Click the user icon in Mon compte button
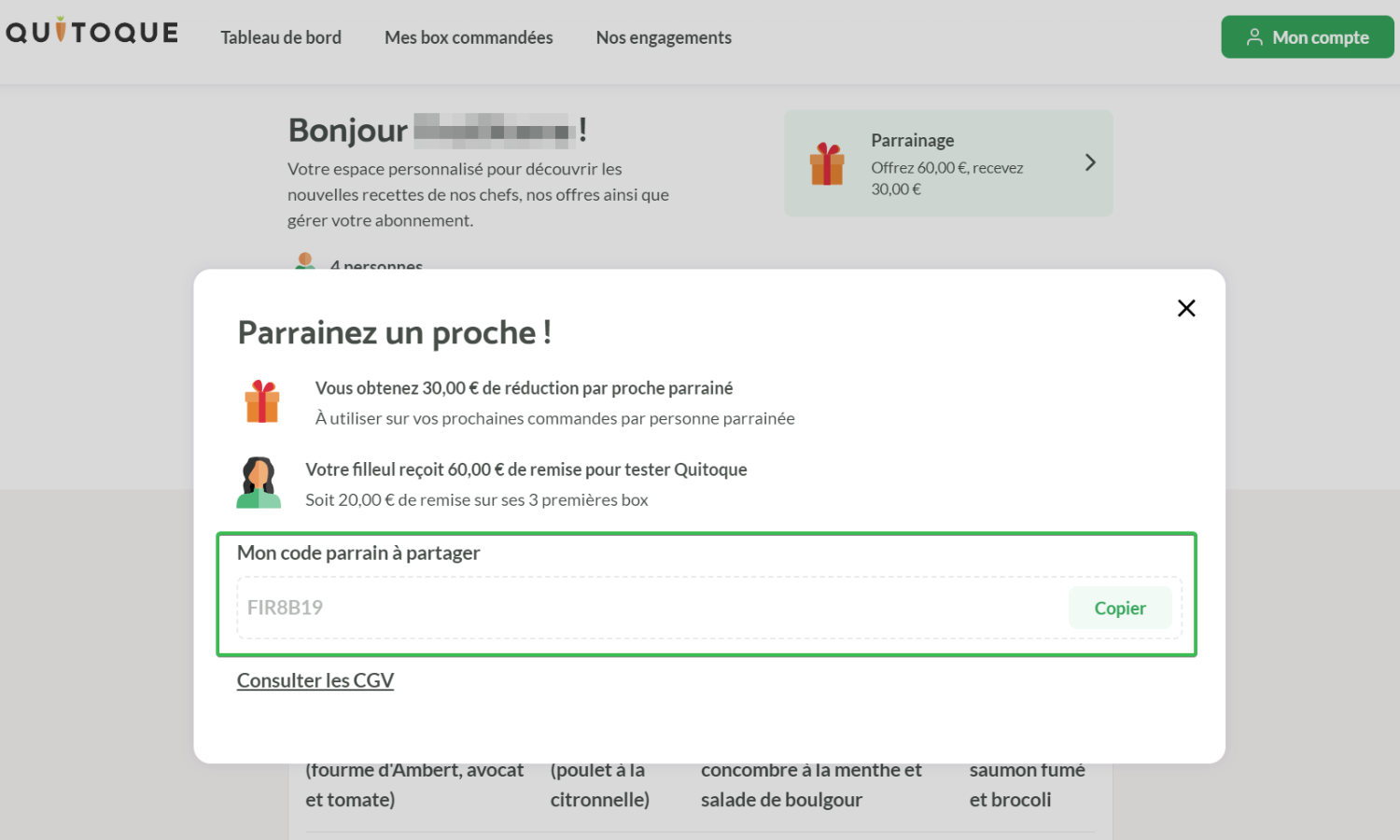 1254,37
